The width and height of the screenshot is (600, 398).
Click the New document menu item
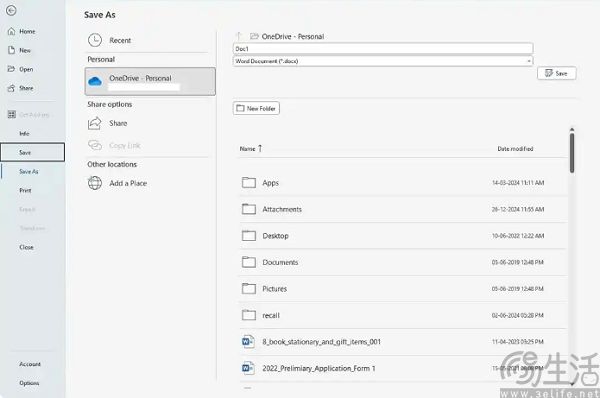pyautogui.click(x=20, y=50)
